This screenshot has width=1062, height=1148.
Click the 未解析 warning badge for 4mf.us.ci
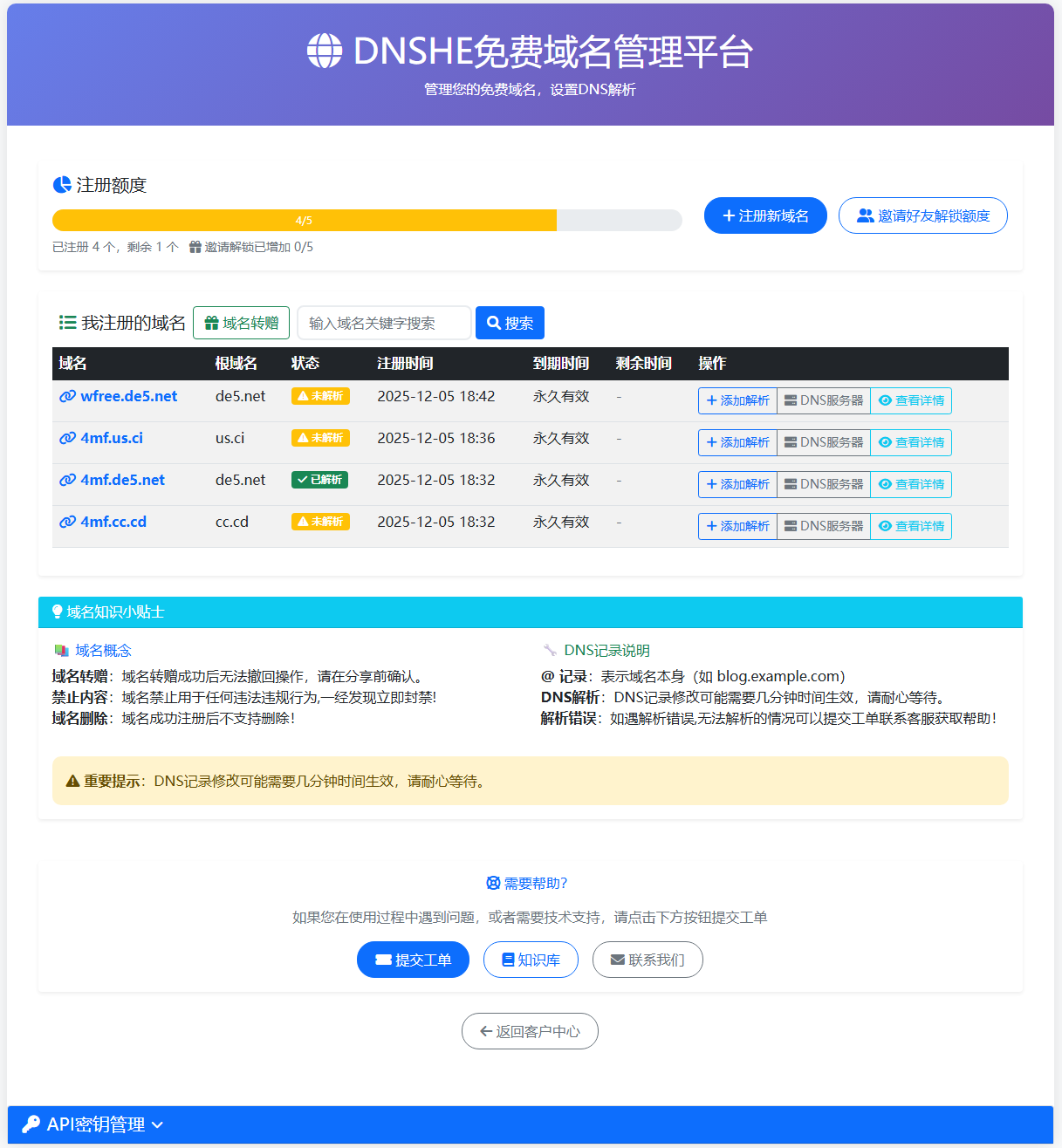click(x=320, y=438)
